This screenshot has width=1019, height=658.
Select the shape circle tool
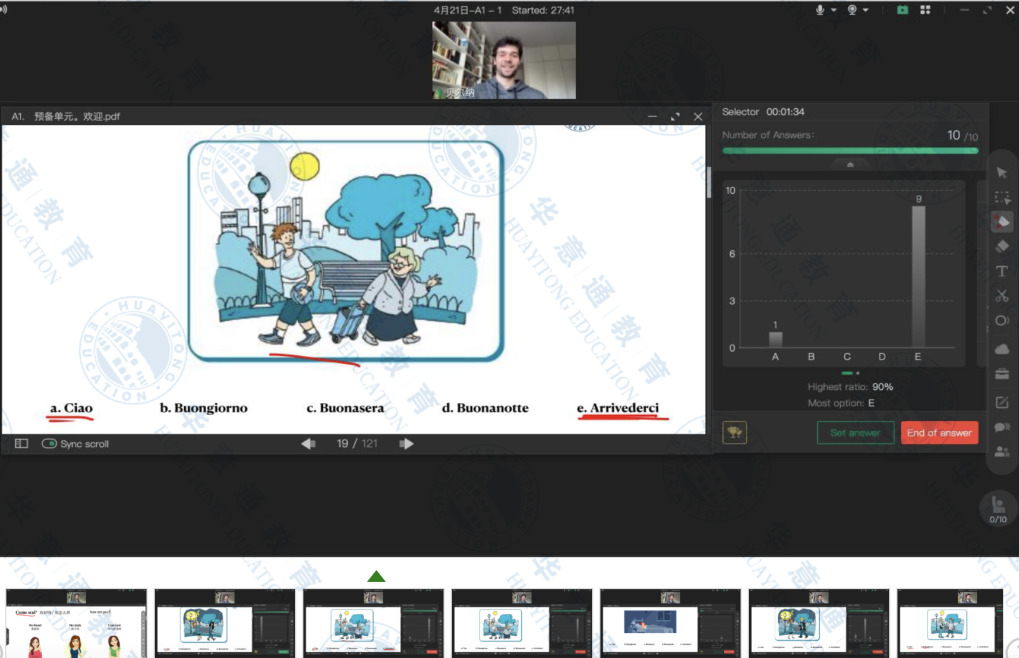click(1001, 321)
